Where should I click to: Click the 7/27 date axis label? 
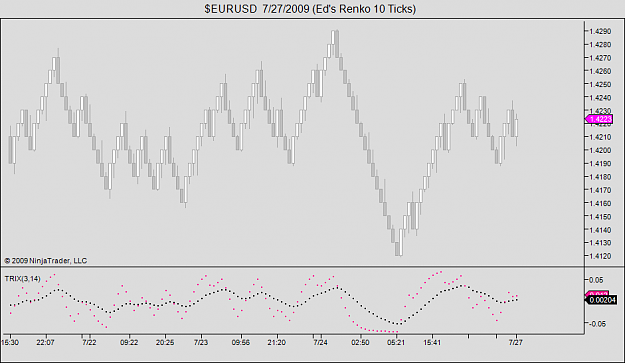click(x=516, y=343)
